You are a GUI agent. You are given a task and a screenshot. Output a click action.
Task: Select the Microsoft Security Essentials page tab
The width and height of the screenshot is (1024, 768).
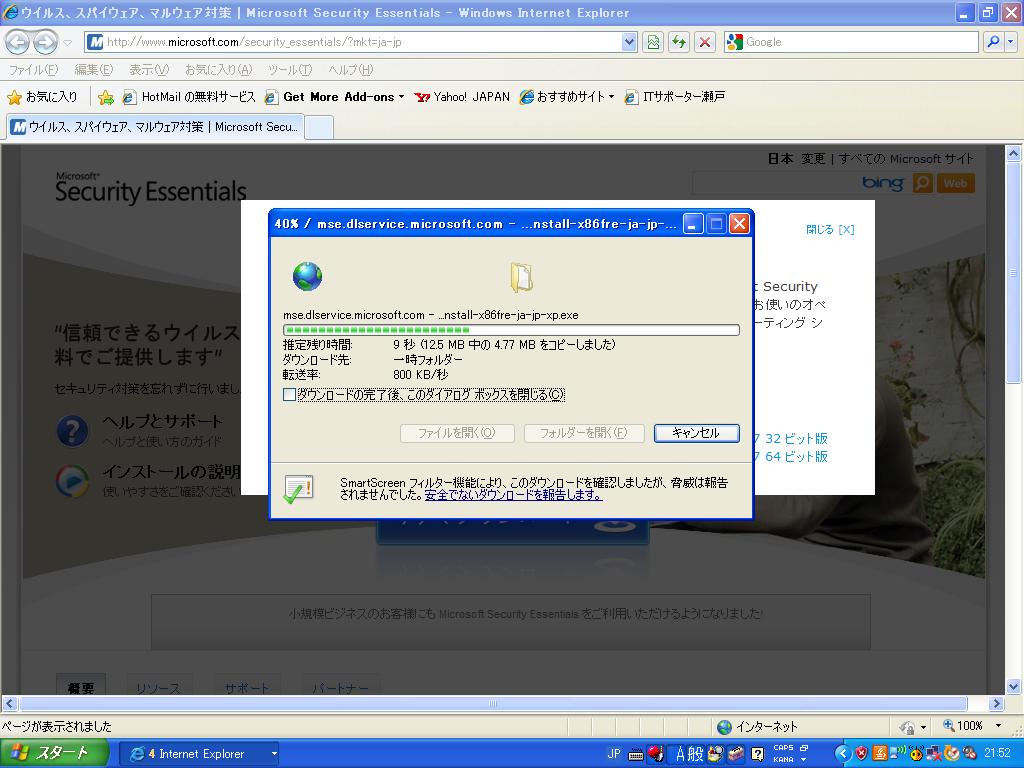(x=155, y=127)
